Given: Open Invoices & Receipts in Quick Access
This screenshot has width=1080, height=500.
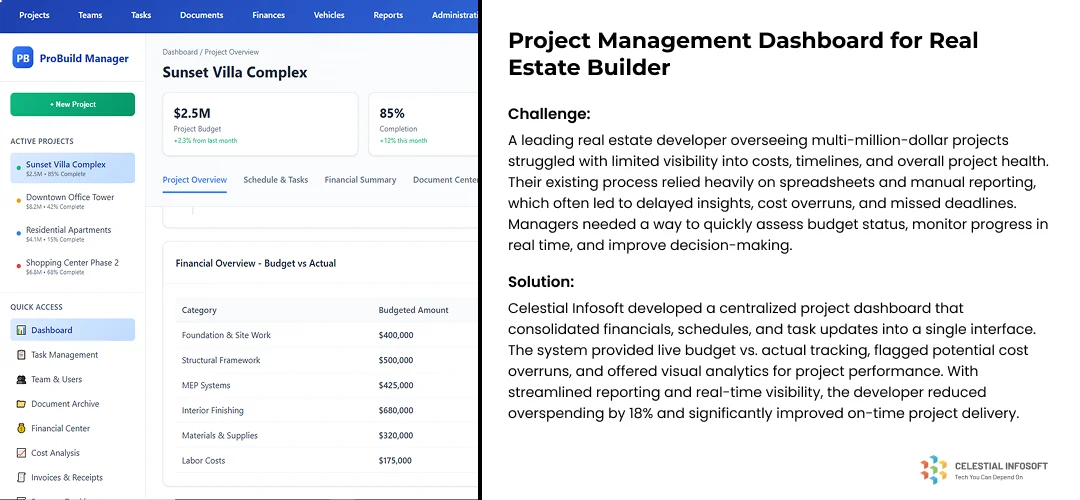Looking at the screenshot, I should (x=72, y=477).
